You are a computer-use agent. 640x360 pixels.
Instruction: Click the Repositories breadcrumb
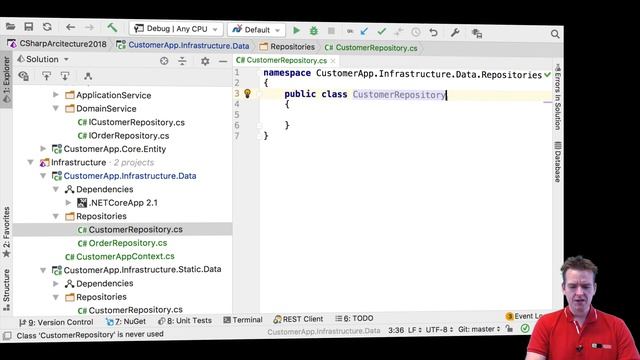287,47
